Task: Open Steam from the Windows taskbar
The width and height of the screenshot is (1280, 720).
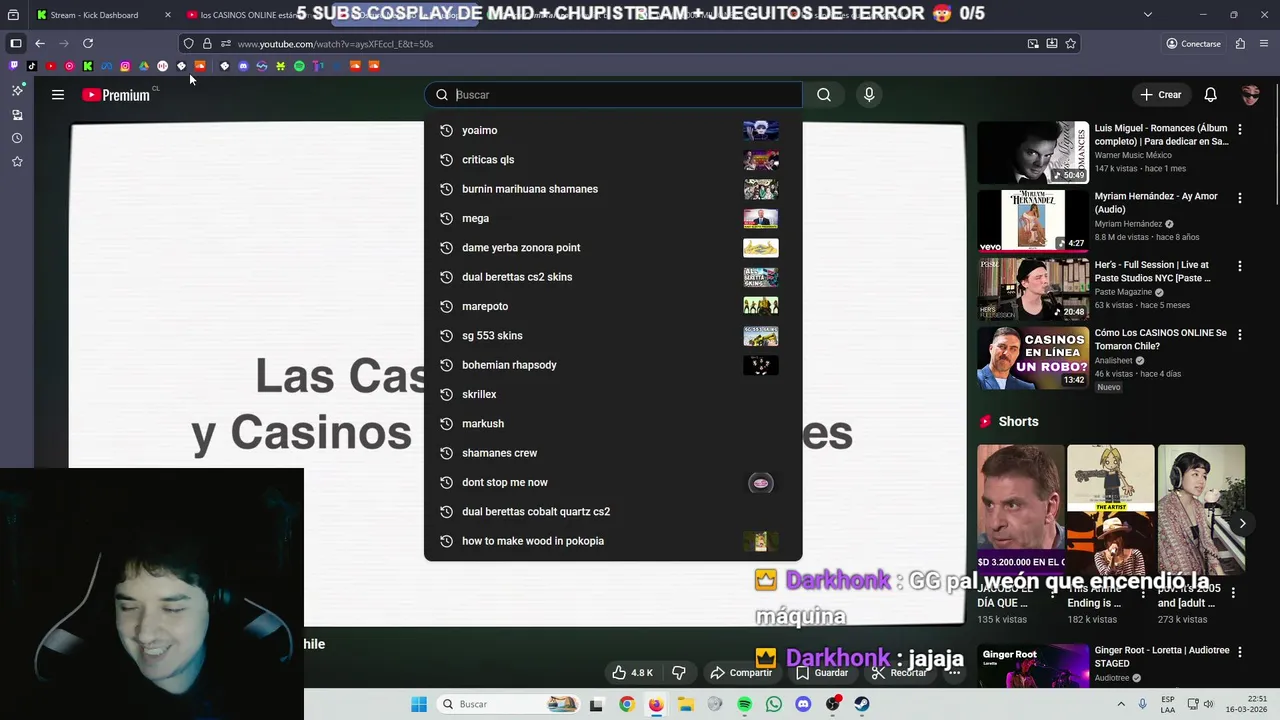Action: [x=861, y=704]
